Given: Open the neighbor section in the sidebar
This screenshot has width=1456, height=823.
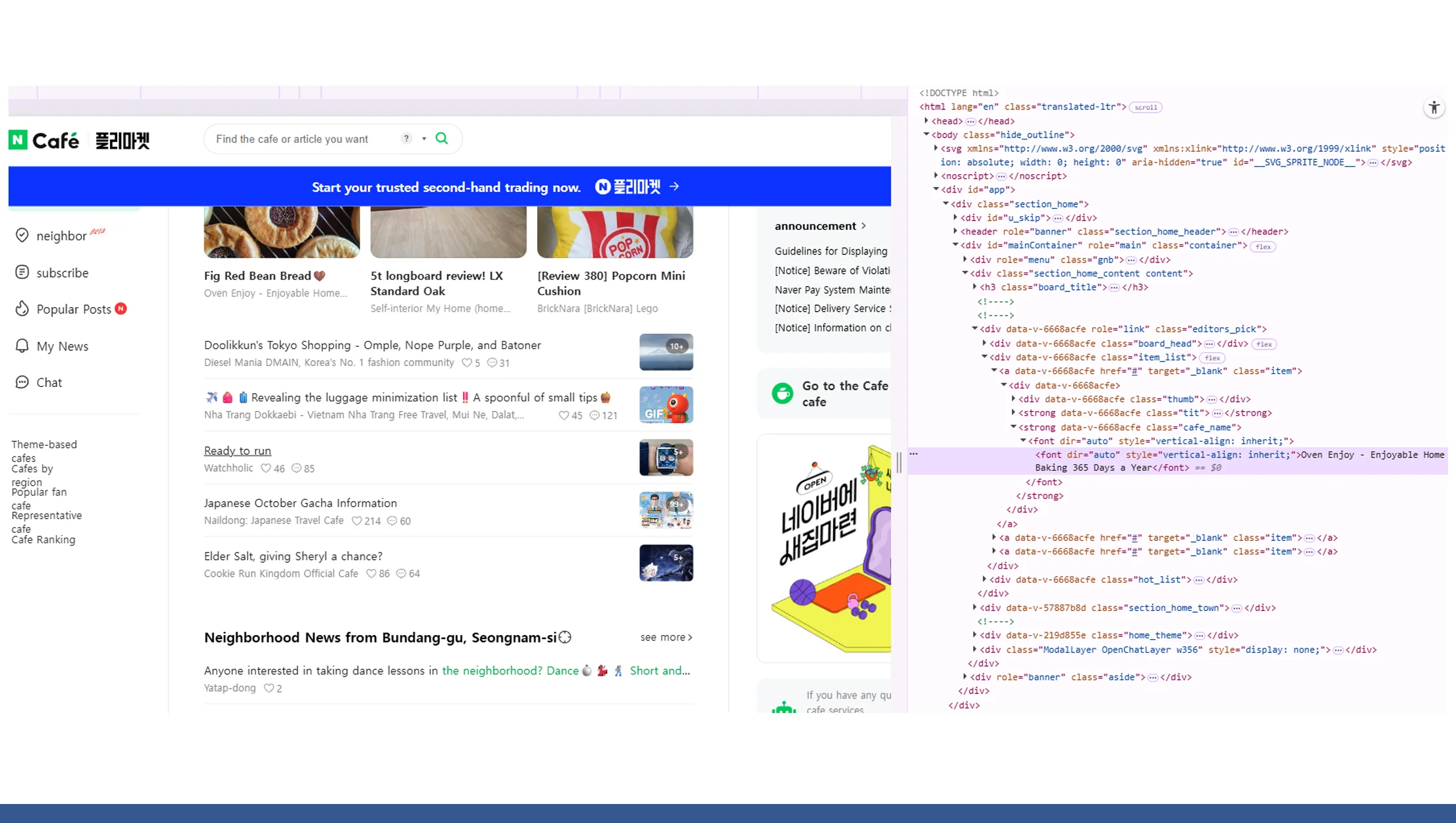Looking at the screenshot, I should (61, 236).
